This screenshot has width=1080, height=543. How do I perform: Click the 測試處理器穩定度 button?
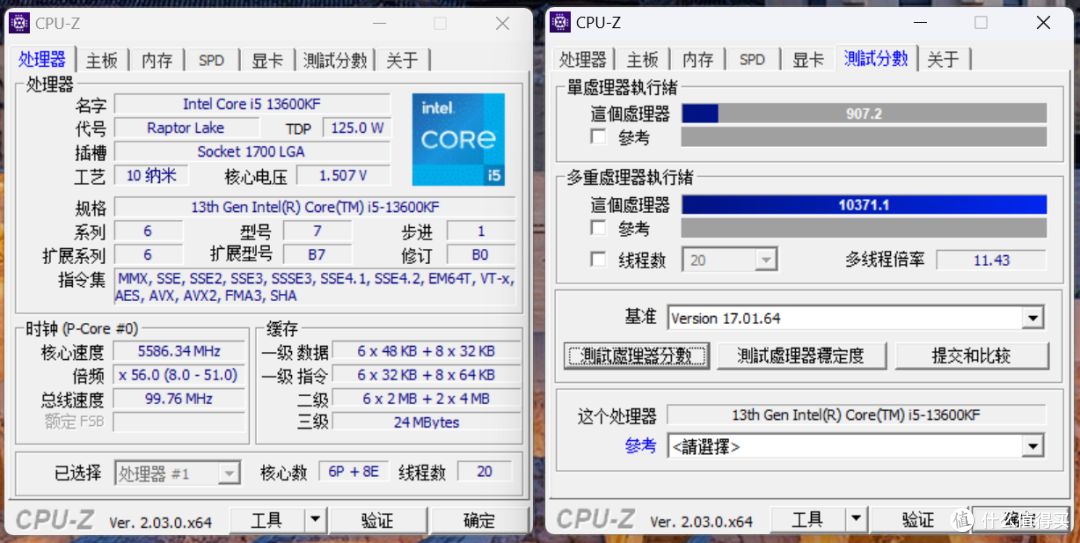[801, 356]
